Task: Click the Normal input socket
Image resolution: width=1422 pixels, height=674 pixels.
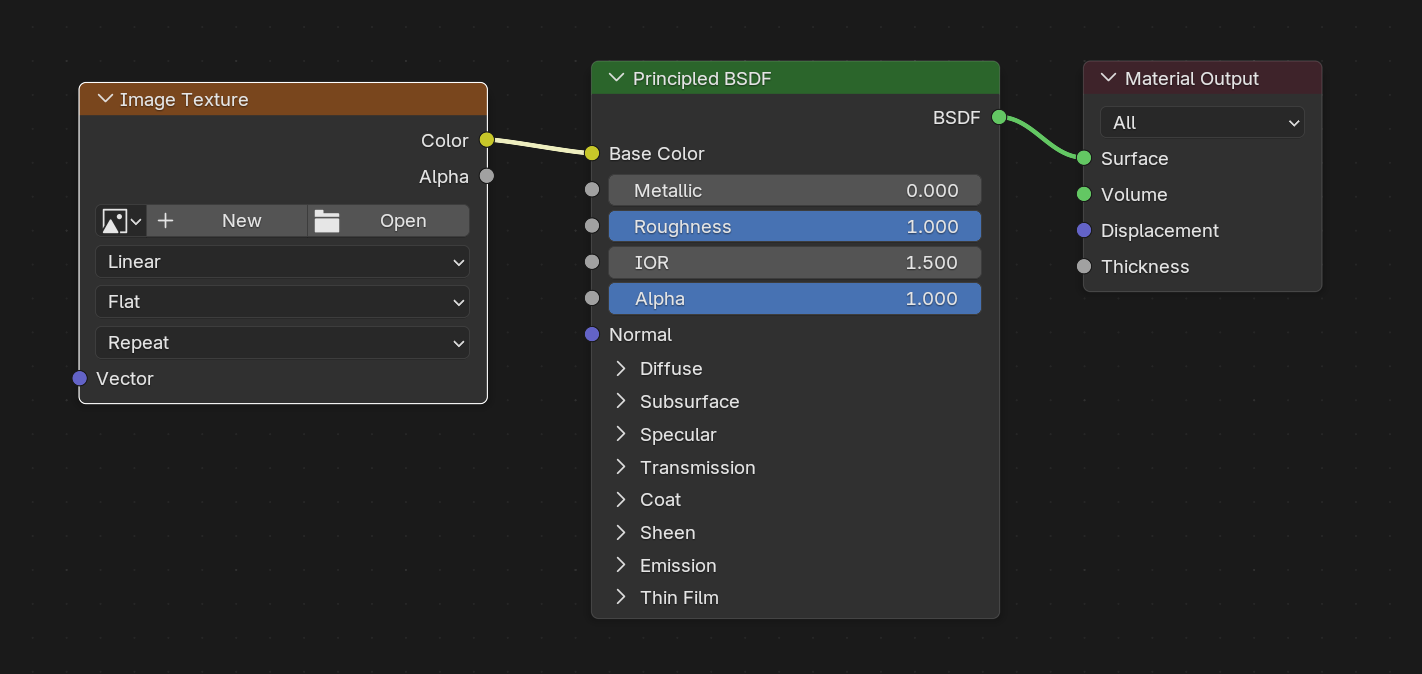Action: pos(592,334)
